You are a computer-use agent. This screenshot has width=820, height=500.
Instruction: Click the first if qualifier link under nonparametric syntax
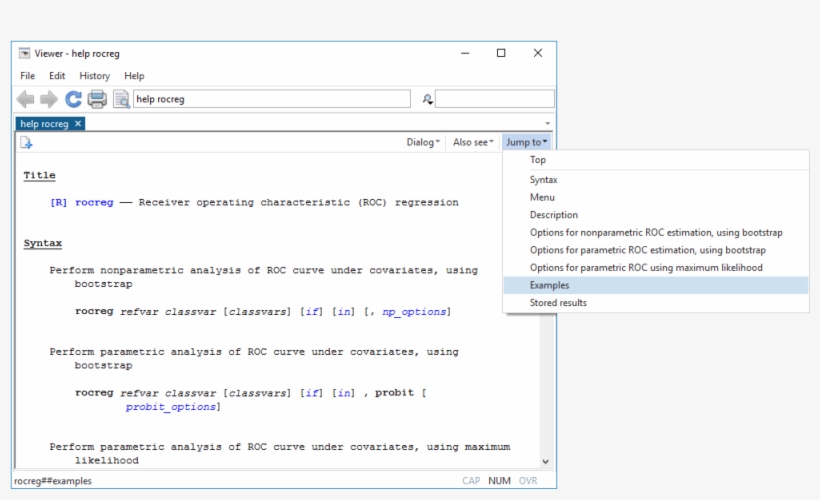(312, 312)
